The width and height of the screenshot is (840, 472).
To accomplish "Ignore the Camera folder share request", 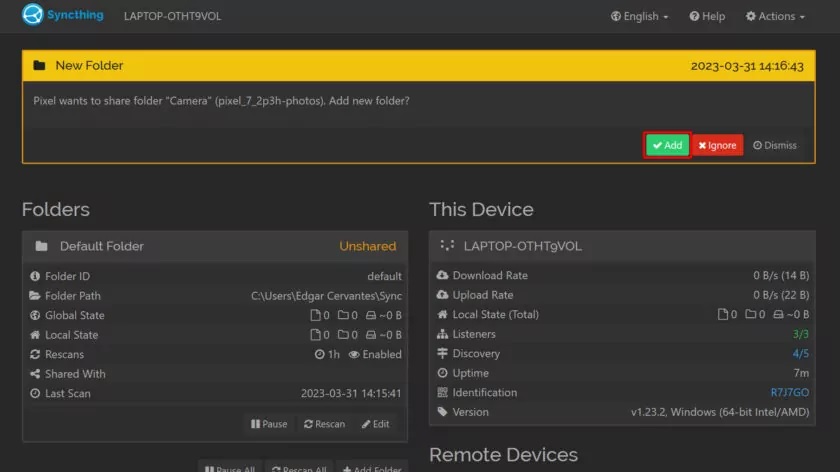I will click(717, 145).
